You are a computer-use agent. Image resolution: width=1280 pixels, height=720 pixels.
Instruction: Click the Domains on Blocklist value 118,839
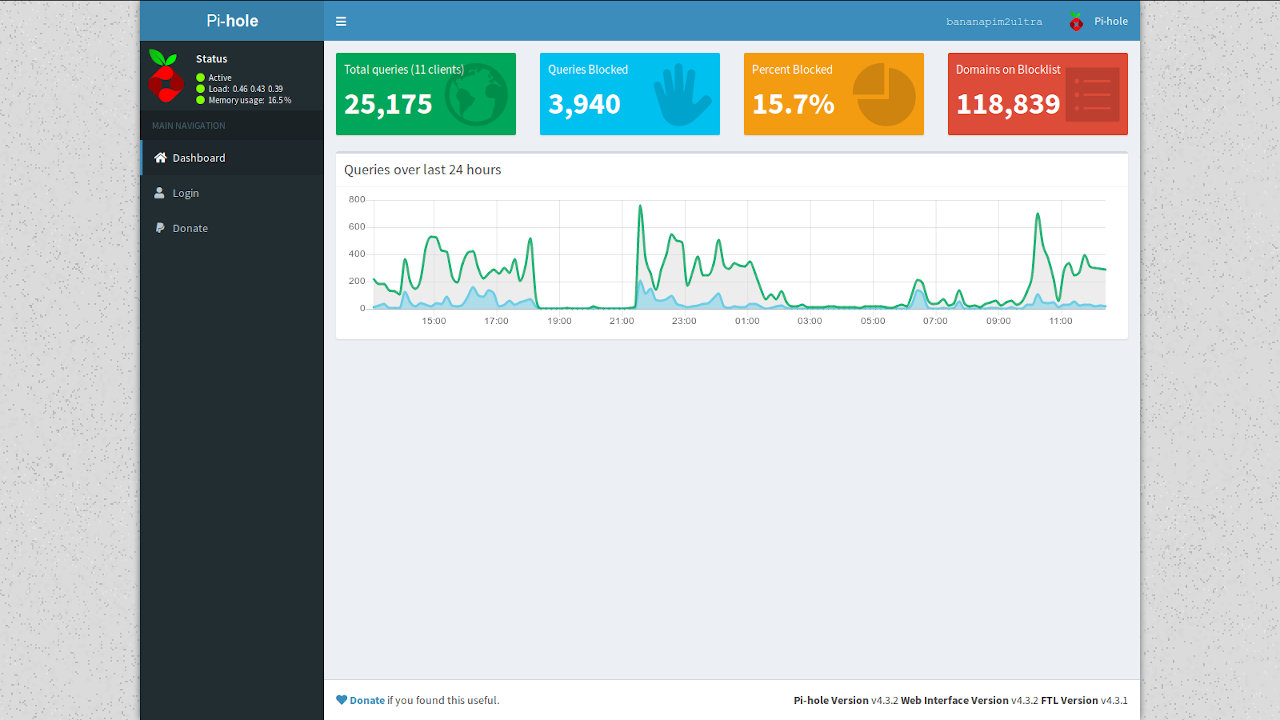[x=1008, y=104]
